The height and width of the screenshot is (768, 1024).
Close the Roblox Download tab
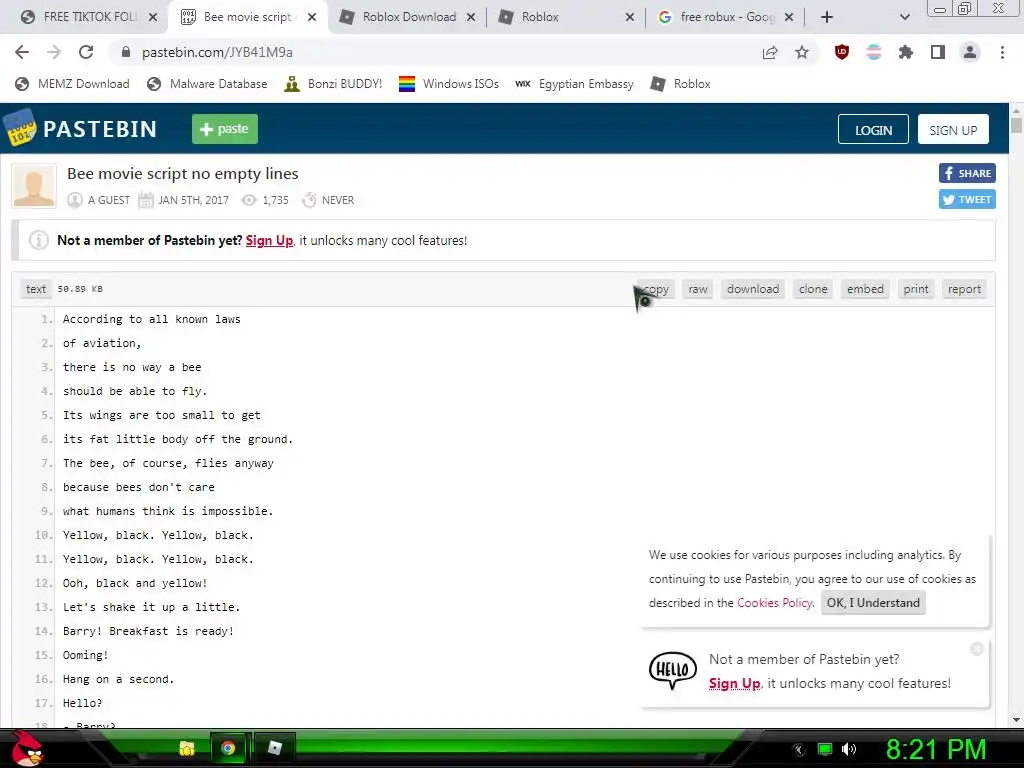pos(471,18)
